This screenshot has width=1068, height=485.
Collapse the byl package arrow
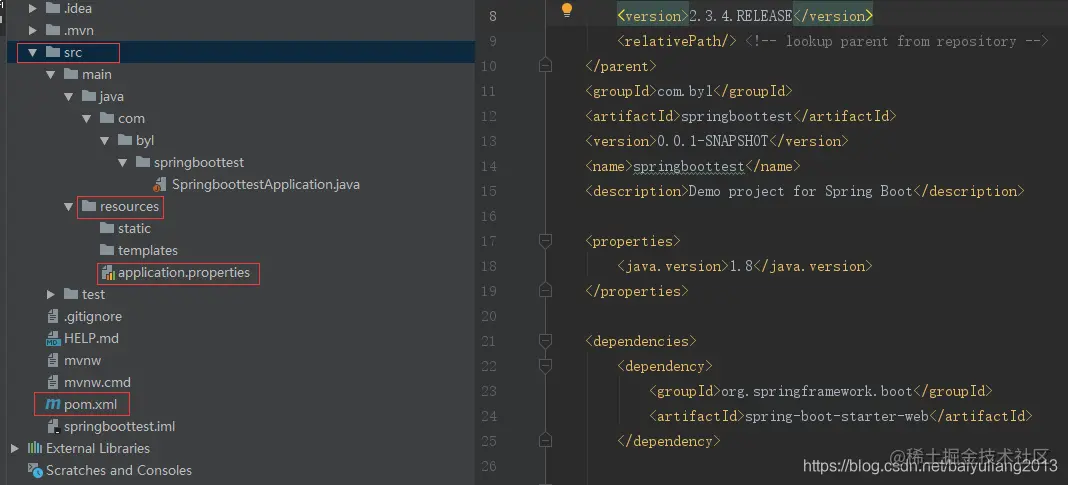pos(104,140)
